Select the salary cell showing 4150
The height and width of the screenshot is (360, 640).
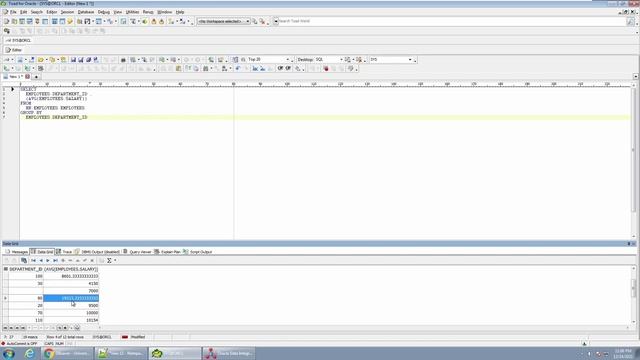(x=71, y=284)
